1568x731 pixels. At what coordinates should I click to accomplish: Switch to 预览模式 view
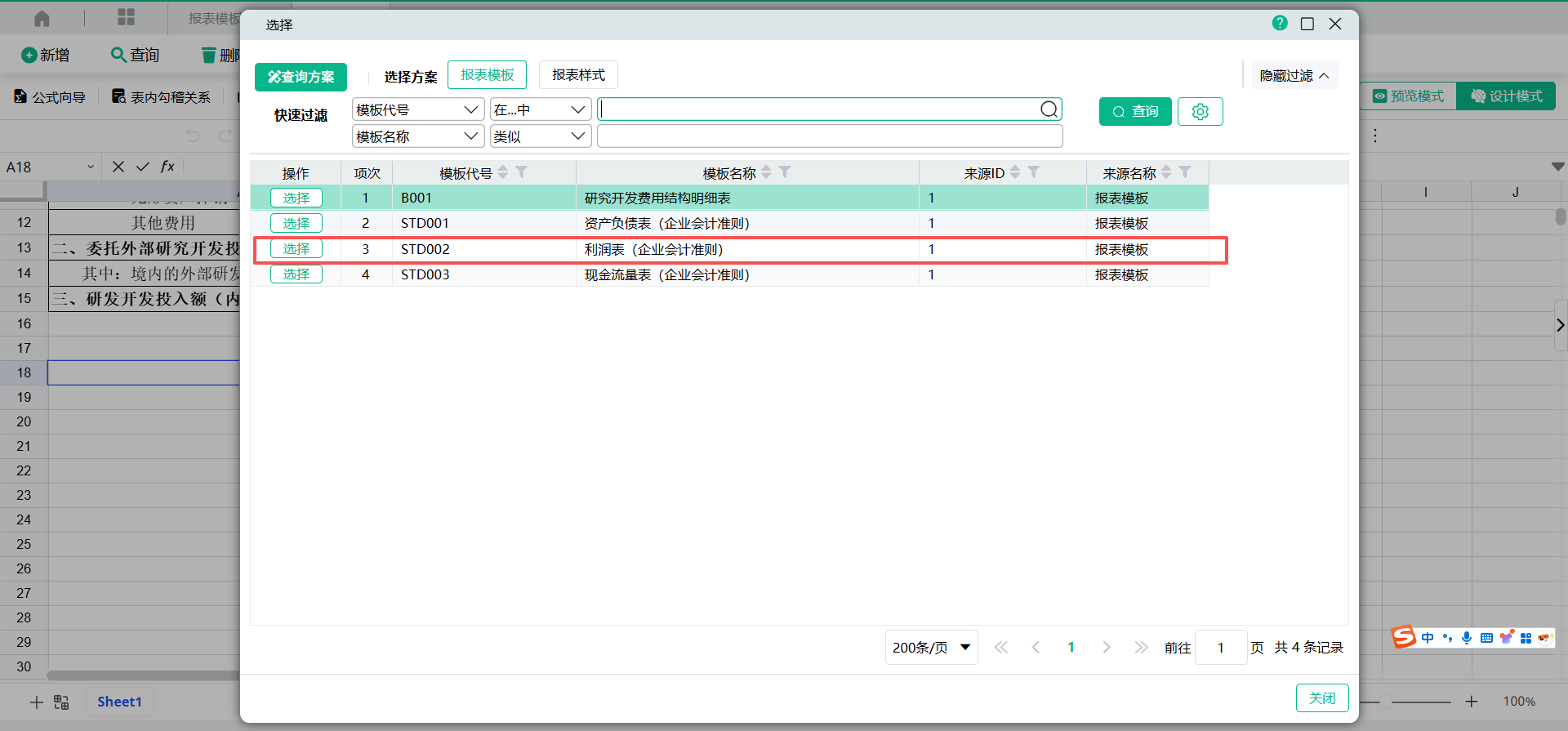click(1409, 96)
